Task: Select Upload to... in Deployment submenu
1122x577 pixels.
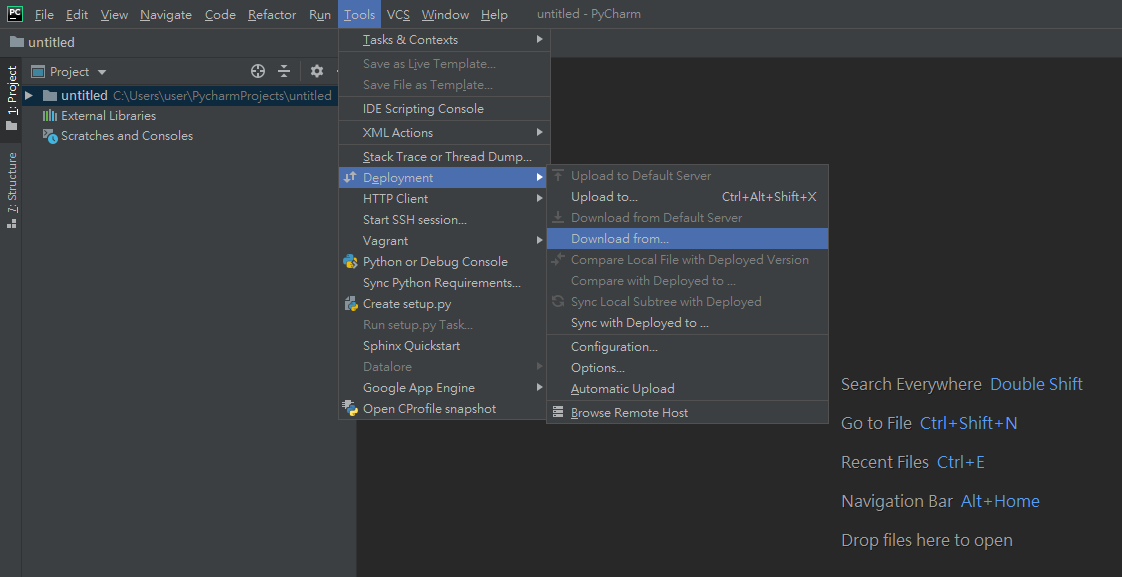Action: pos(687,197)
